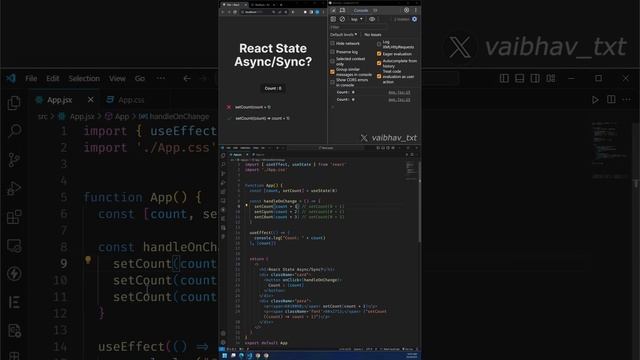
Task: Create a live expression with the eye icon
Action: pyautogui.click(x=372, y=19)
